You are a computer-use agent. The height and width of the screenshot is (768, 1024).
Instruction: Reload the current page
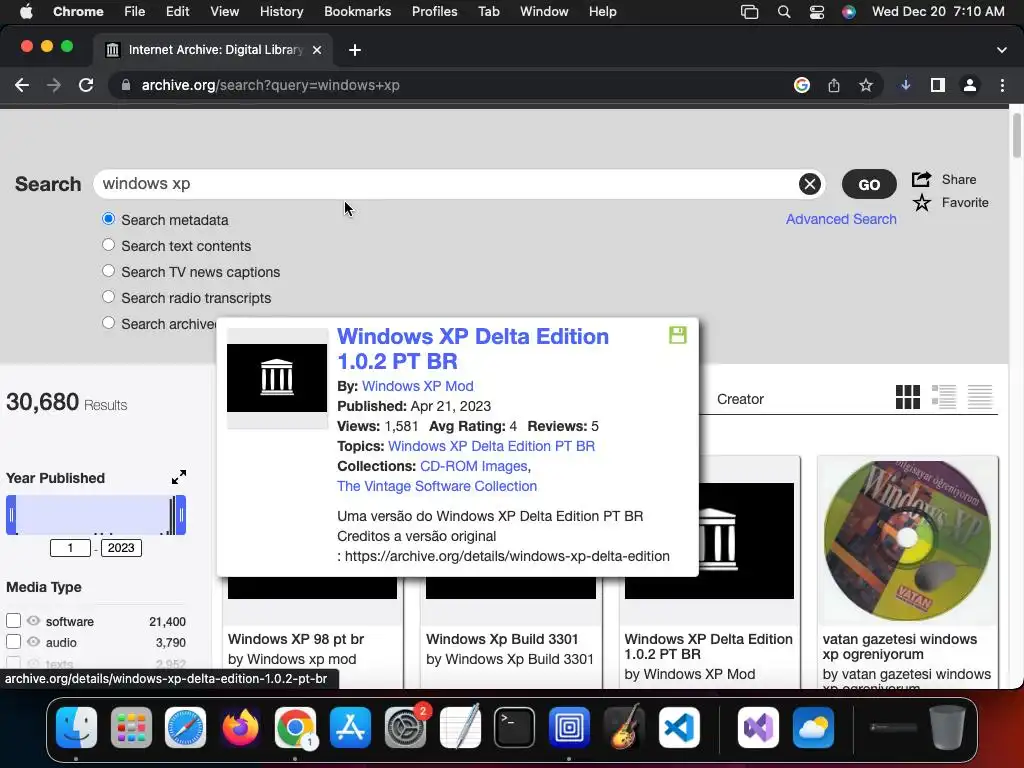point(86,85)
